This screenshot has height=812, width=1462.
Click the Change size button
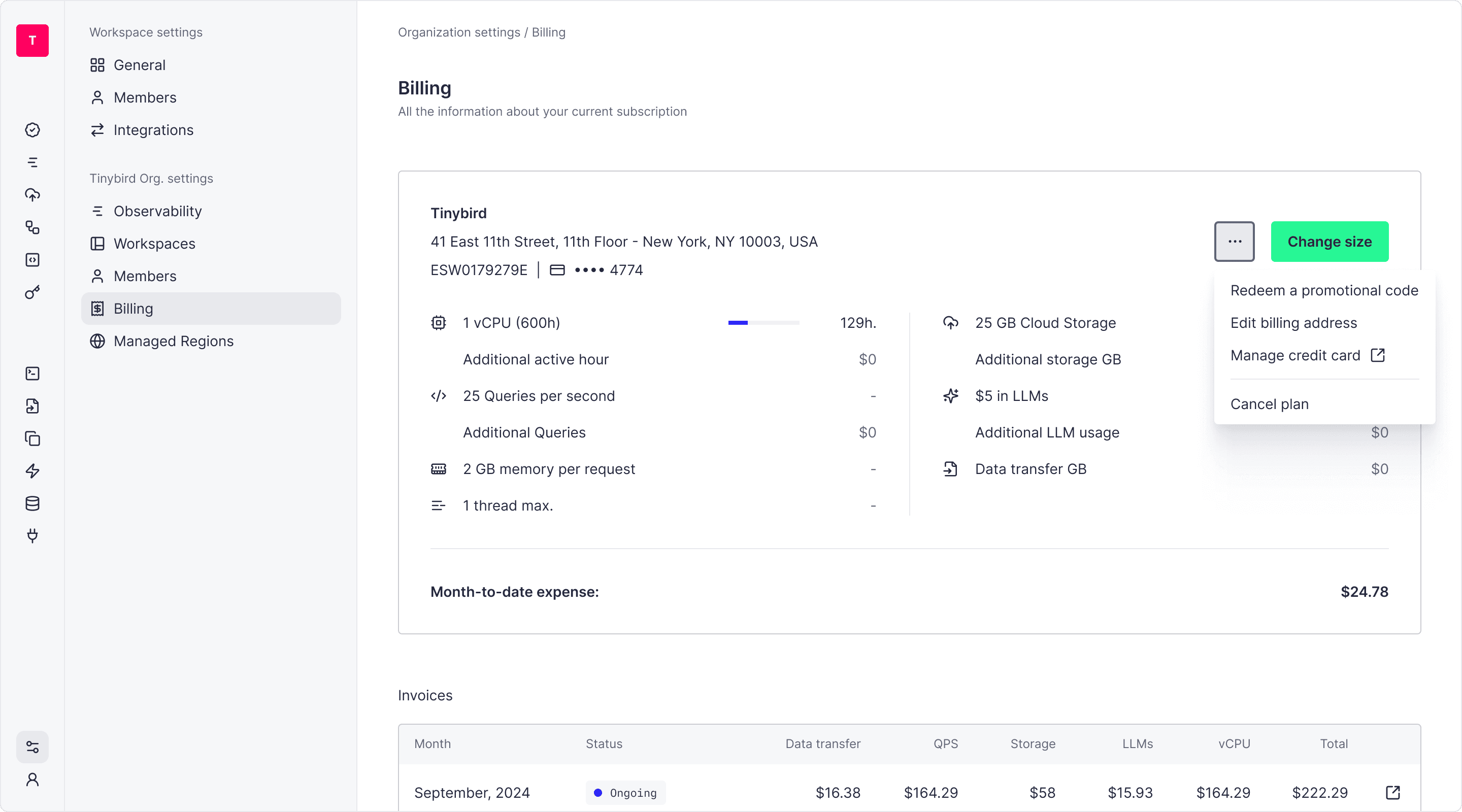tap(1329, 241)
